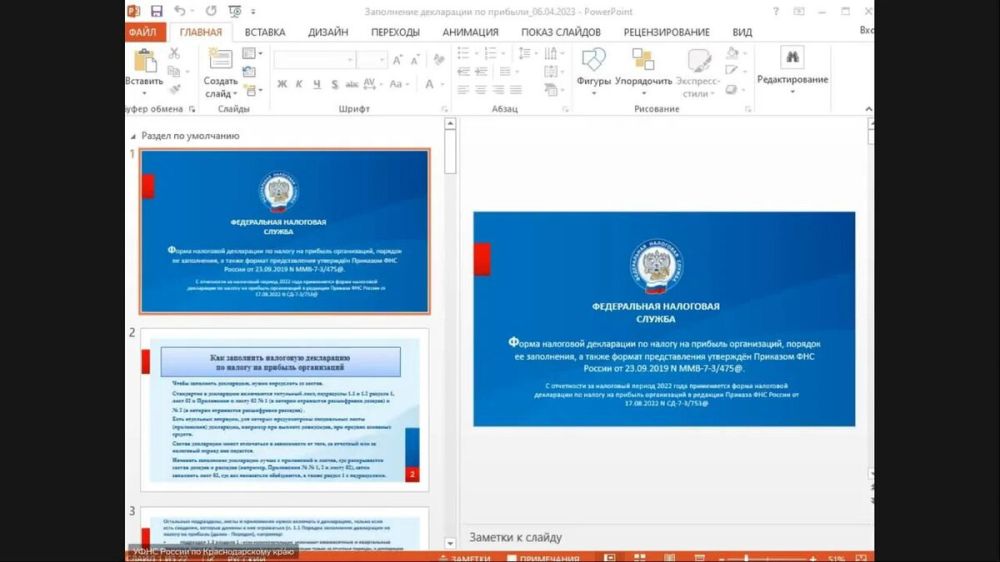
Task: Click the Format Painter brush icon
Action: [174, 89]
